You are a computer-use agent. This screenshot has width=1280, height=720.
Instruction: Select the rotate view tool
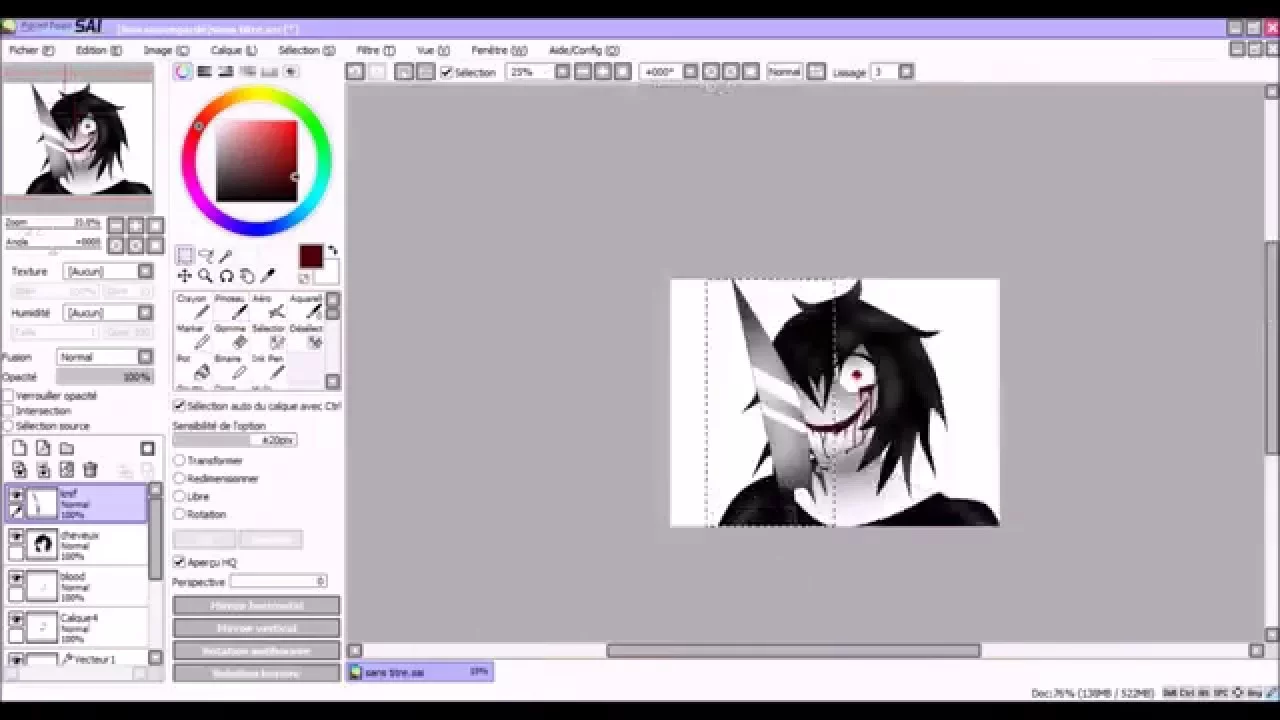point(226,276)
